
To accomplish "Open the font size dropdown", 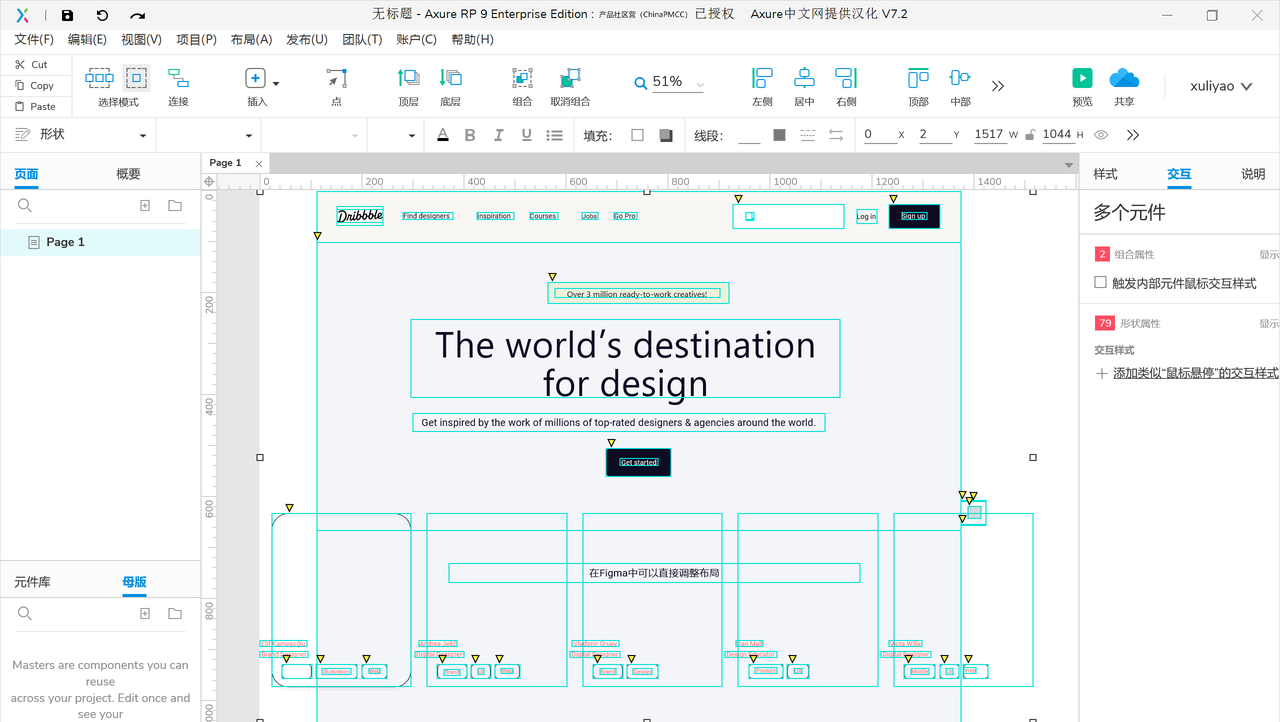I will (x=411, y=136).
